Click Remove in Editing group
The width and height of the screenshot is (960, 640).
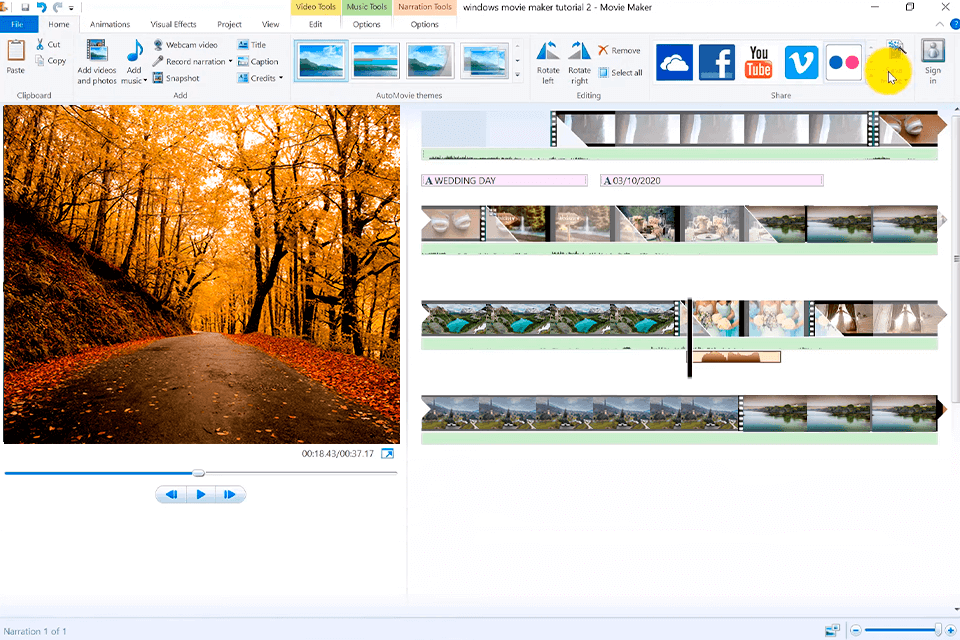point(619,50)
